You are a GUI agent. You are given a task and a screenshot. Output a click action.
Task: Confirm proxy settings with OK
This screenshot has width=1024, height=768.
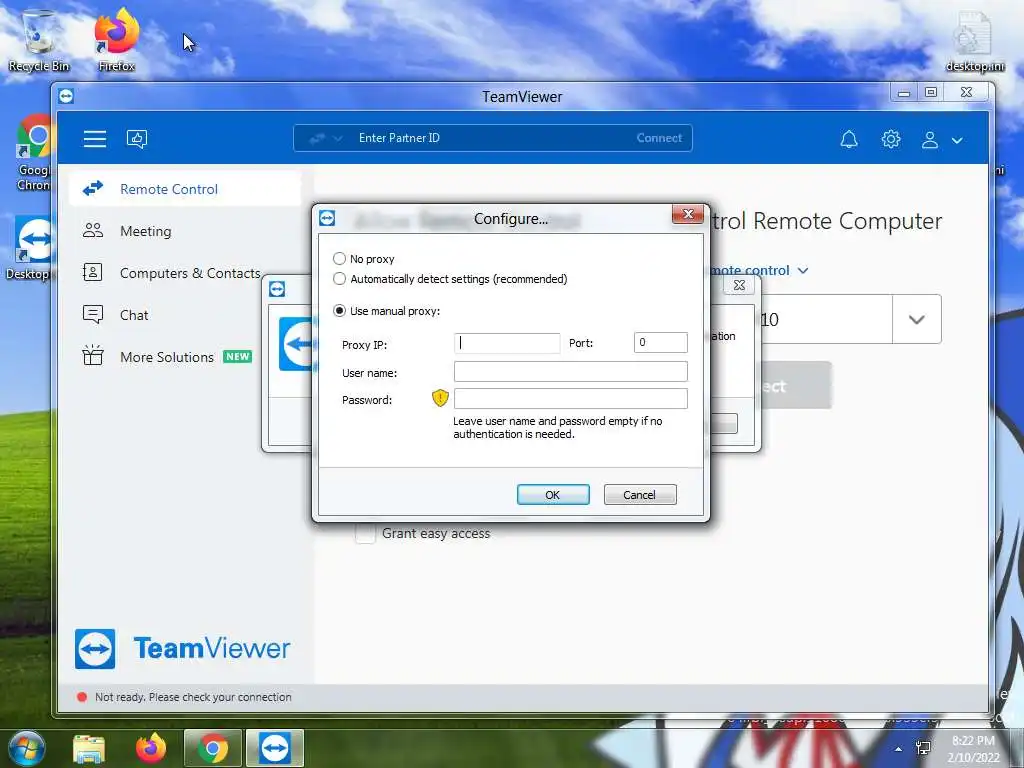pos(553,494)
